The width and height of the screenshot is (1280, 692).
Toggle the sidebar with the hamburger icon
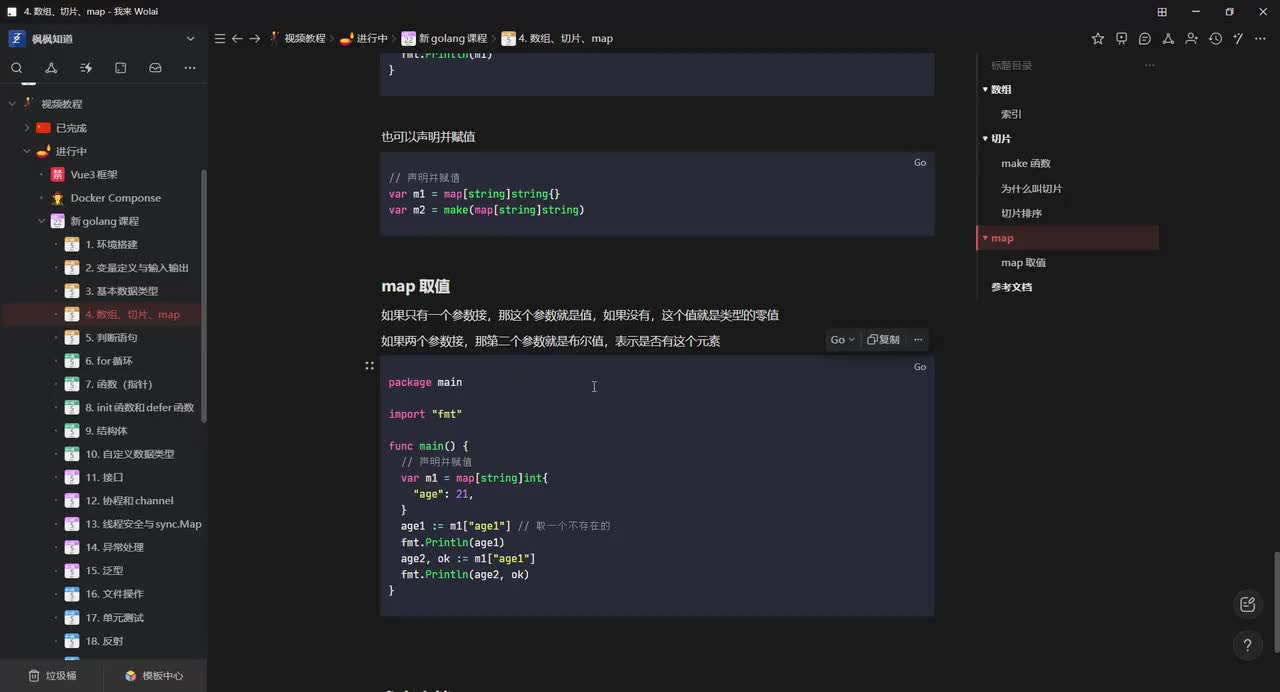click(220, 38)
